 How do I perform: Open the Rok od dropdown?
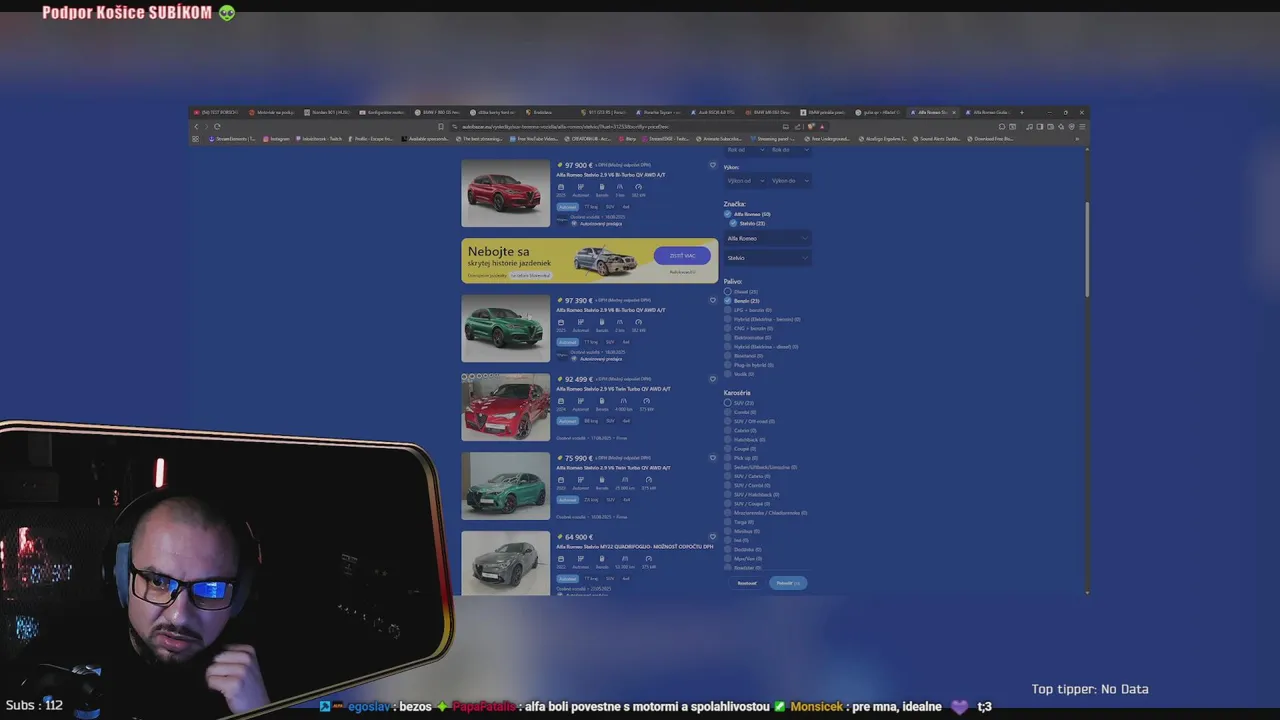tap(745, 150)
